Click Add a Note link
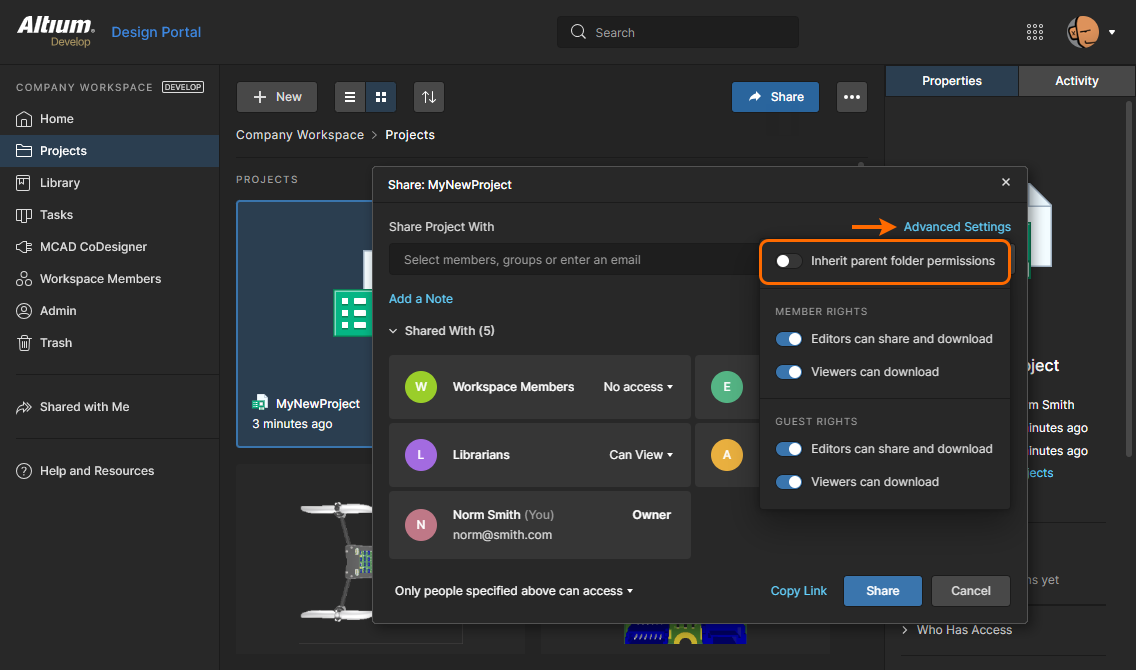1136x670 pixels. pos(421,298)
